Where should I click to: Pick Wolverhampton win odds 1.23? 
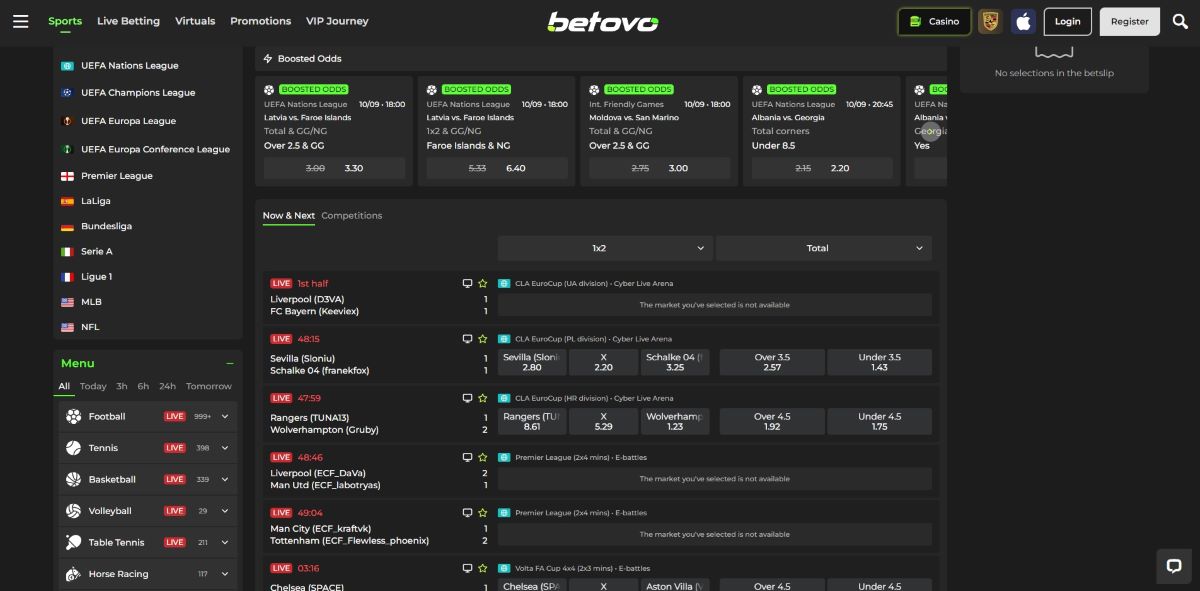[x=675, y=421]
